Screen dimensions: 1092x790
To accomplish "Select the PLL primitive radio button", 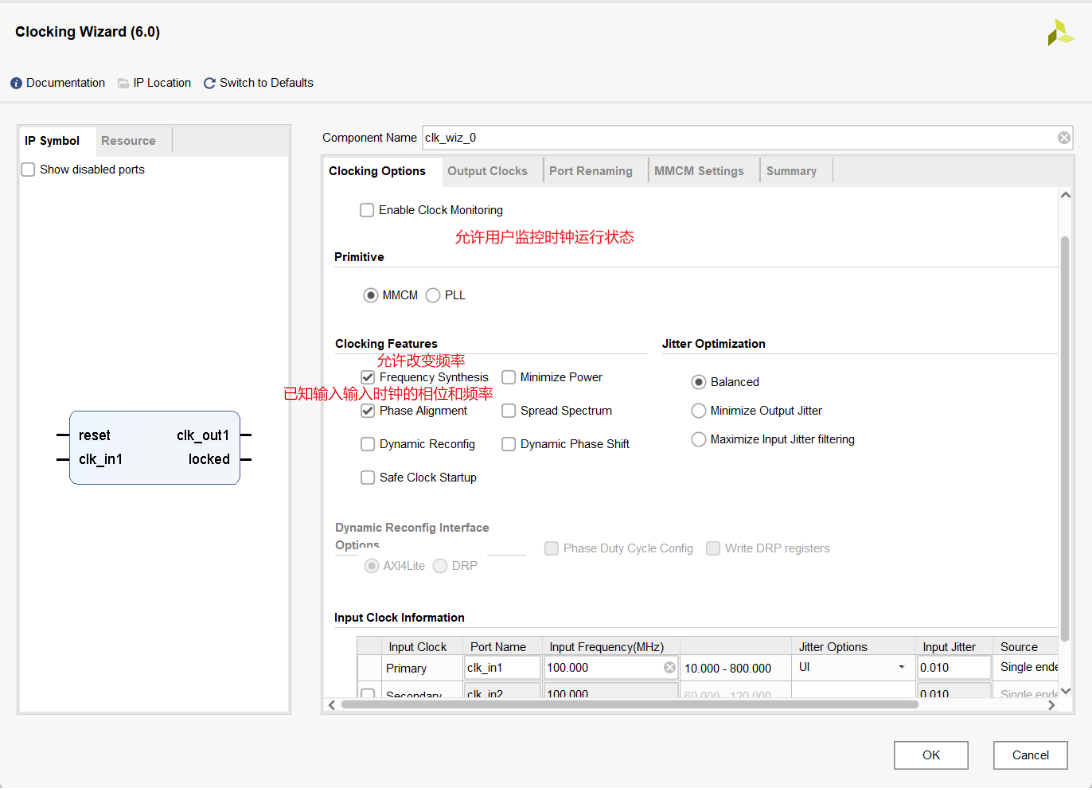I will click(433, 296).
